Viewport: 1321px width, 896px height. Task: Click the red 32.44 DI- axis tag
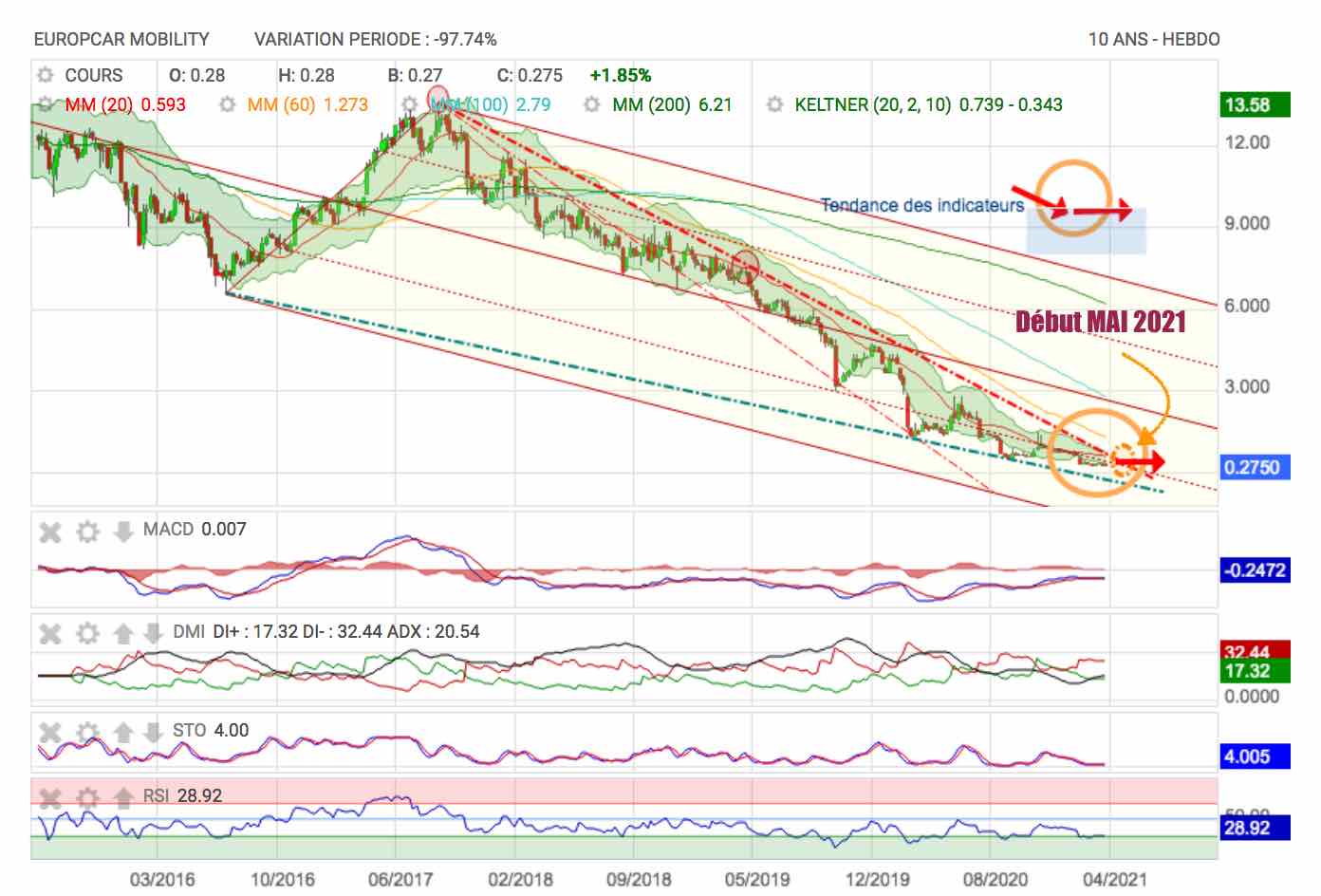[1255, 650]
